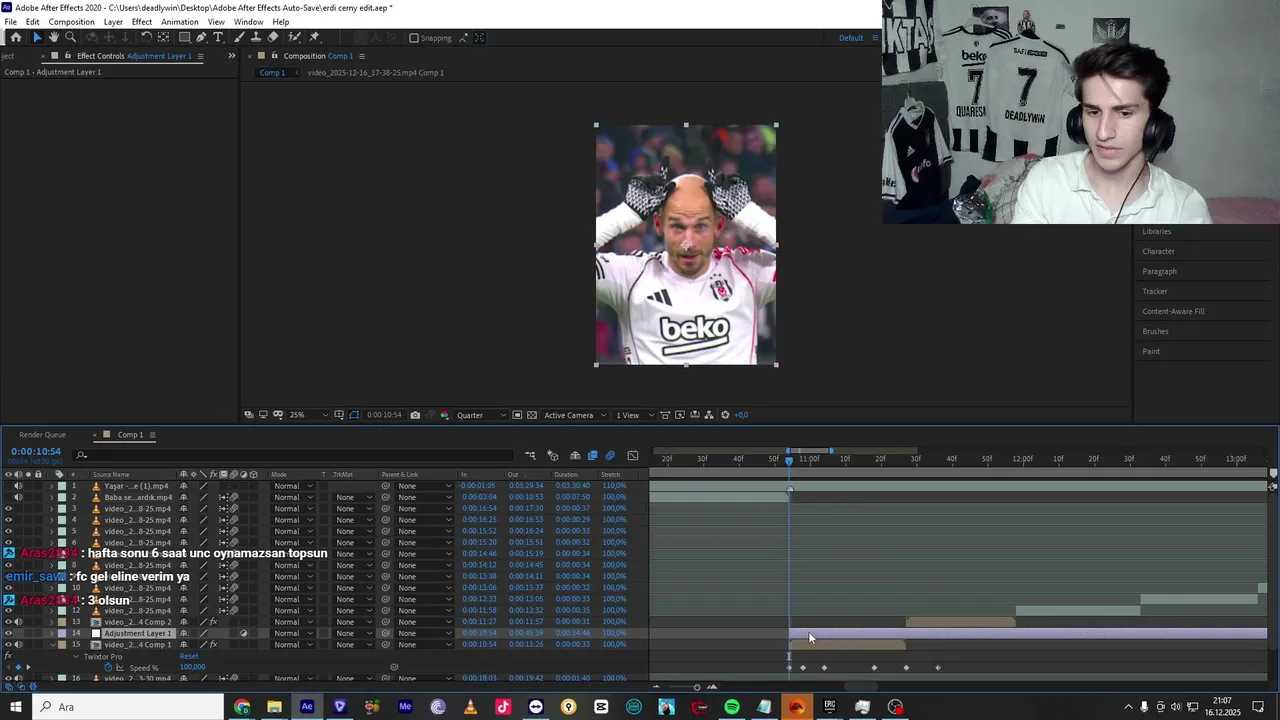1280x720 pixels.
Task: Open Composition Mini-Flowchart in timeline
Action: pos(530,456)
